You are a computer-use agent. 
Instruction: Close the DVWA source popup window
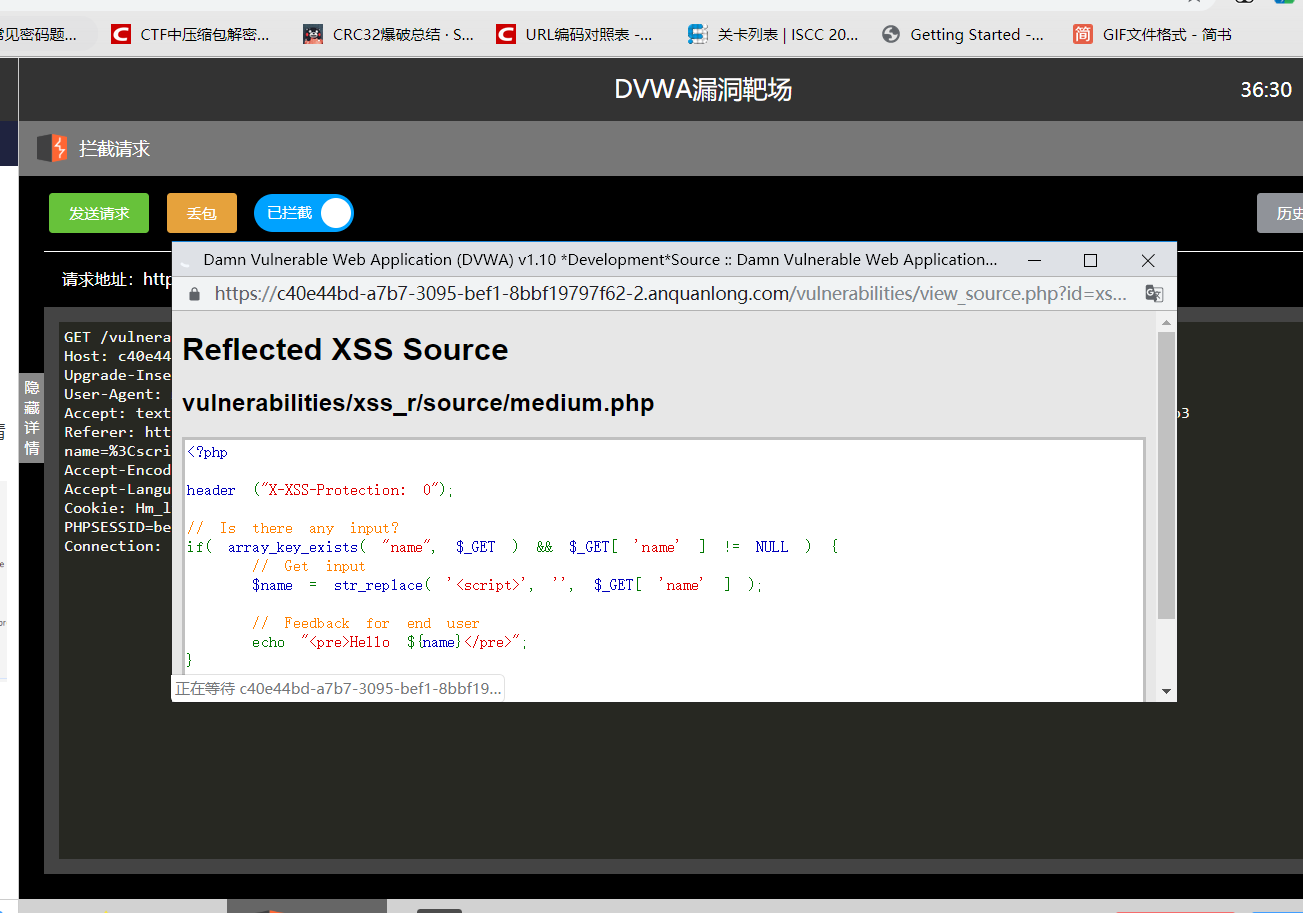(1148, 260)
